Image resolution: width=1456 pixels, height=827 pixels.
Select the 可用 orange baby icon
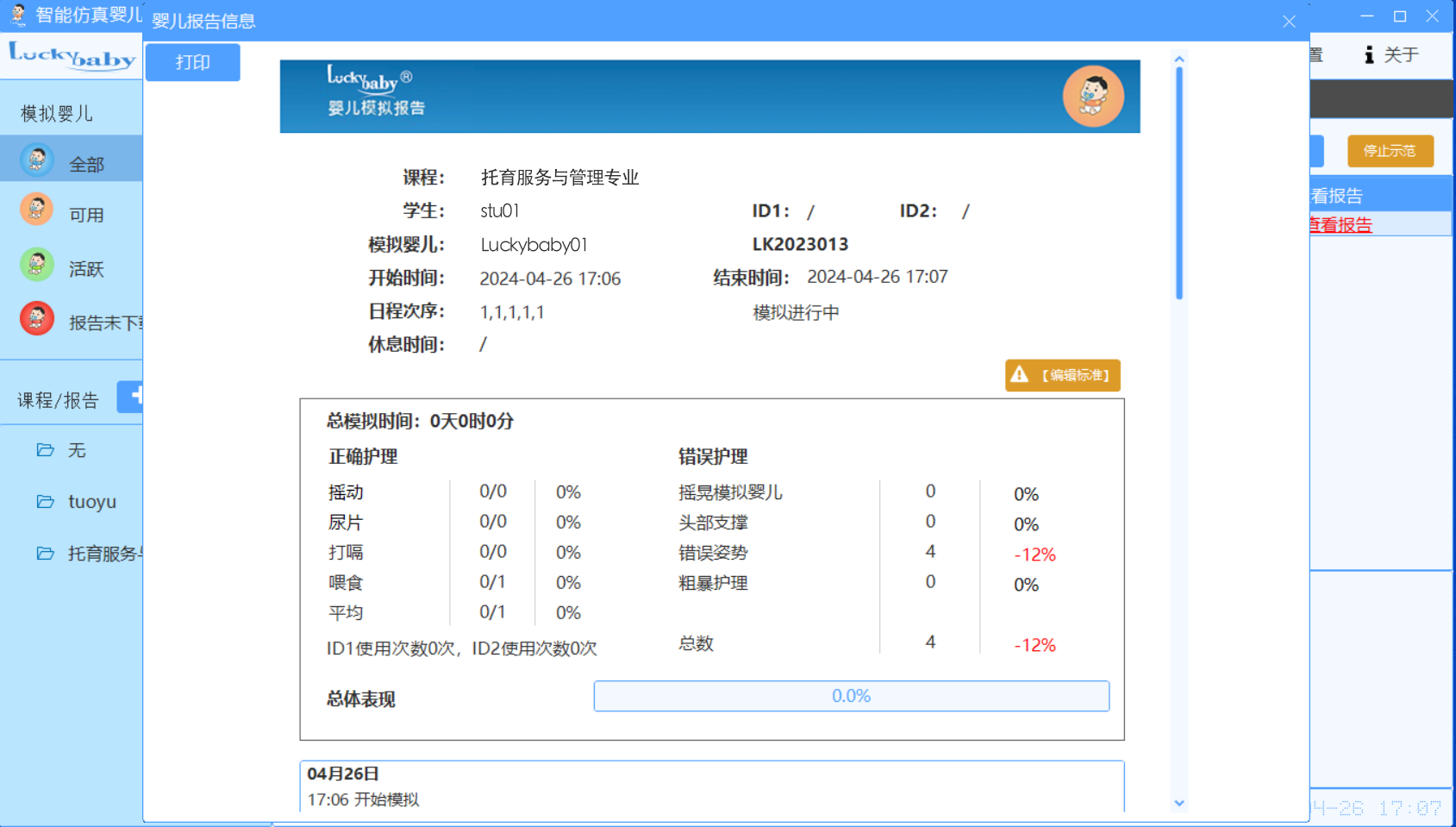coord(37,210)
